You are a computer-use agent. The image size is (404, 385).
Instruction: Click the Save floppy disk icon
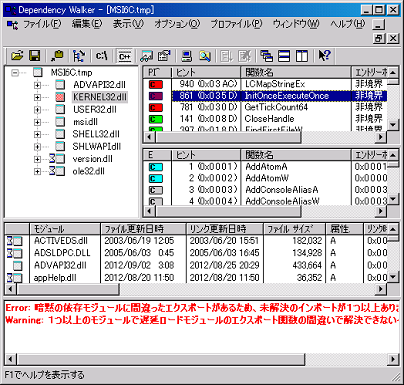34,56
